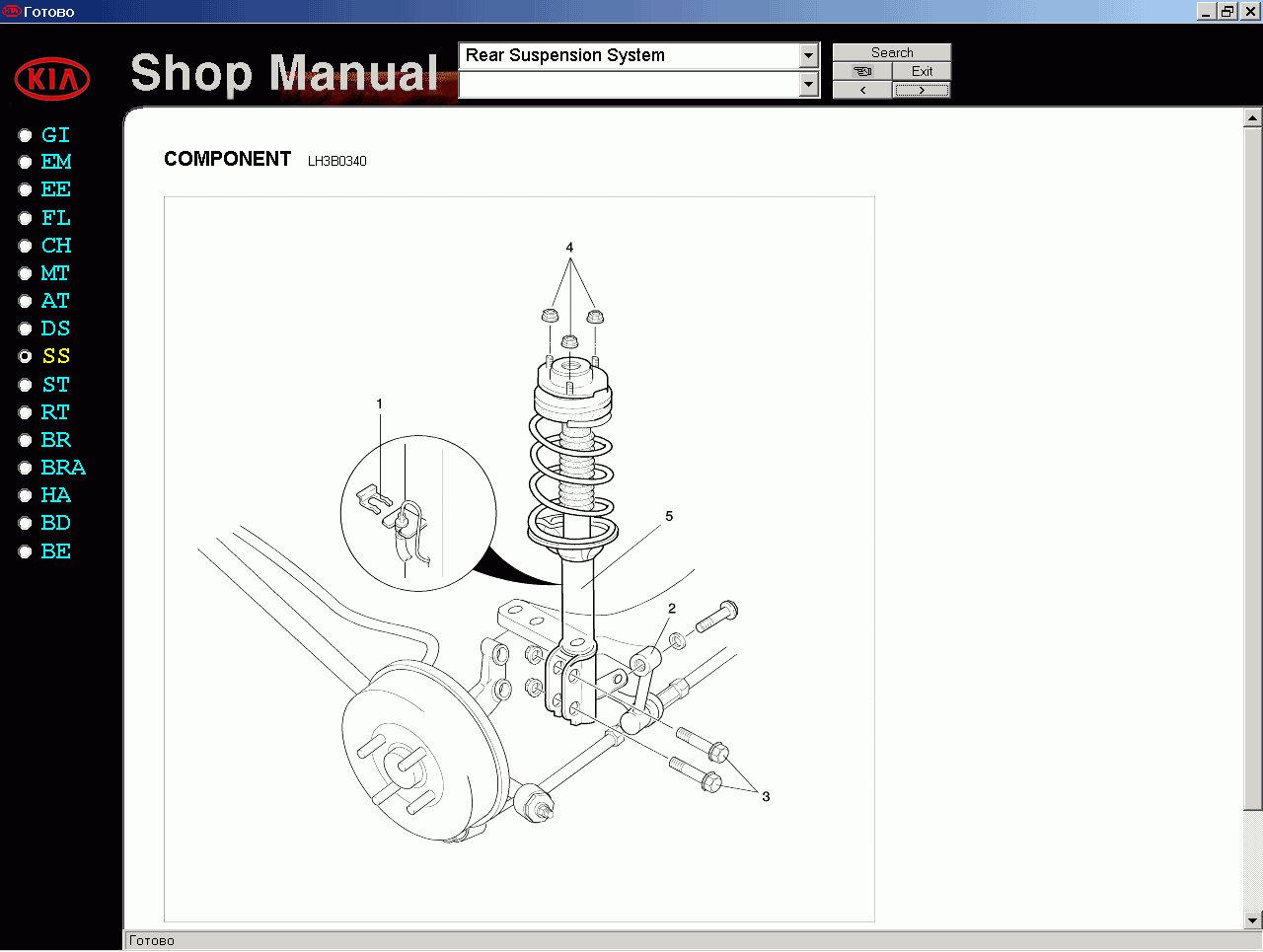Viewport: 1263px width, 952px height.
Task: Select the GI radio button
Action: click(x=25, y=134)
